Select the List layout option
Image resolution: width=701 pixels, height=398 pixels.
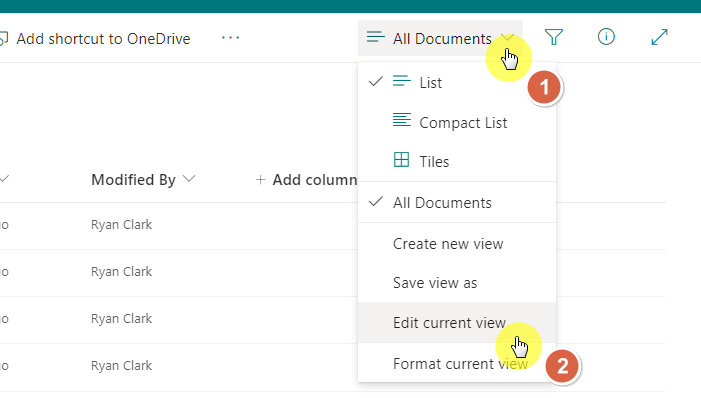point(457,83)
